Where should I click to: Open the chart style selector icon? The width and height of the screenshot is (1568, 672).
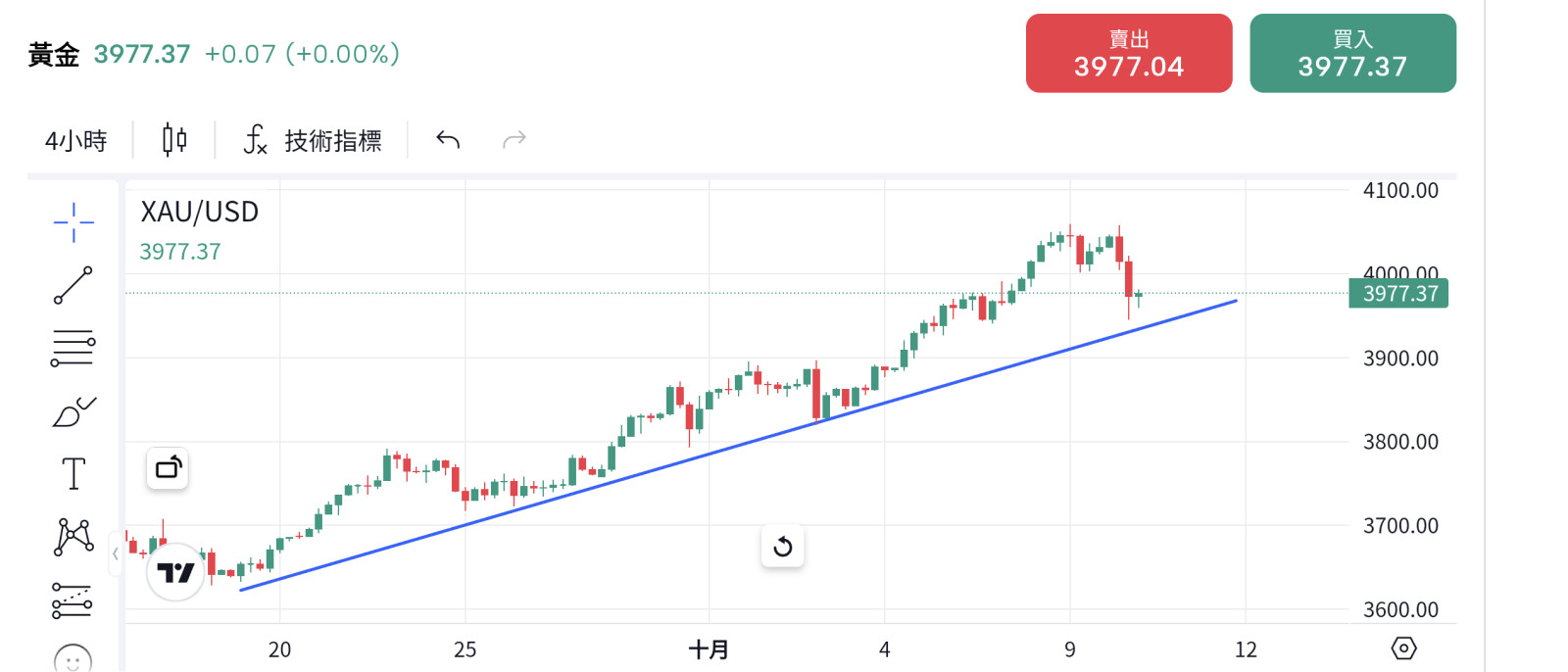tap(172, 139)
